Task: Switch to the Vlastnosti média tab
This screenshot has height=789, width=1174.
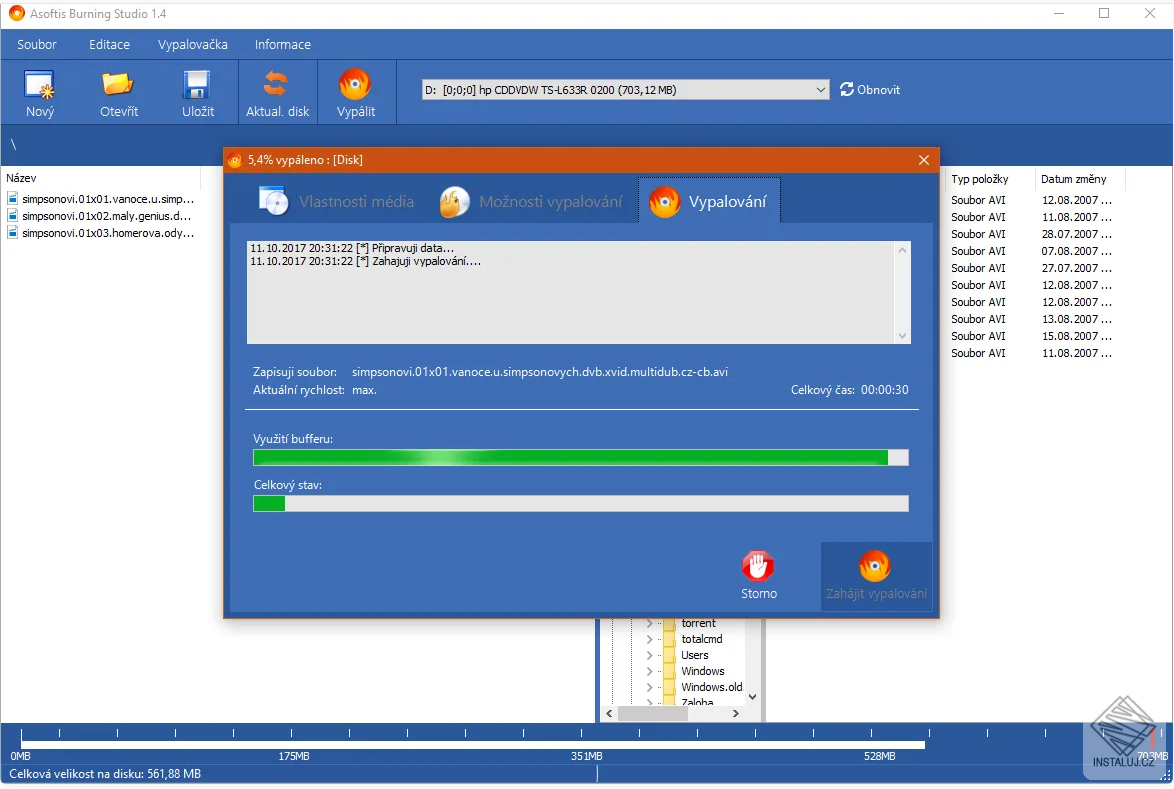Action: click(x=337, y=201)
